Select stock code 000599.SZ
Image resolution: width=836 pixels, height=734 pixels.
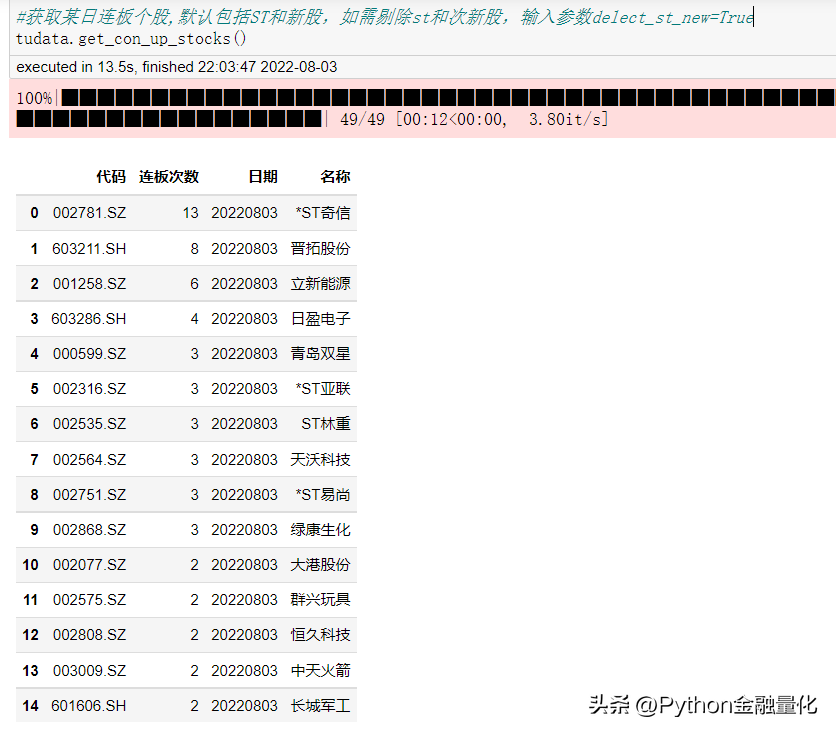click(x=90, y=354)
